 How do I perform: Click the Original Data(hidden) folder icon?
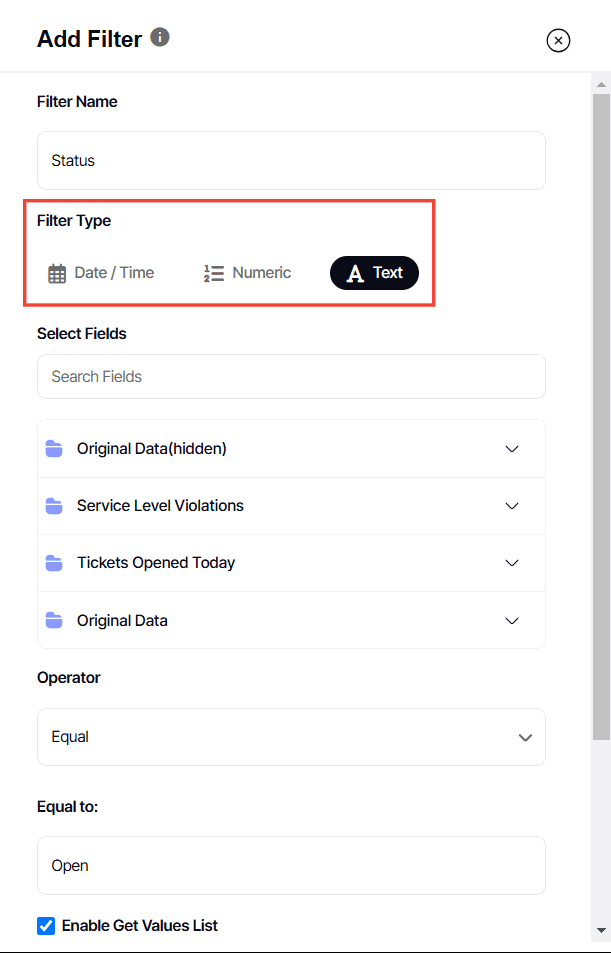54,449
